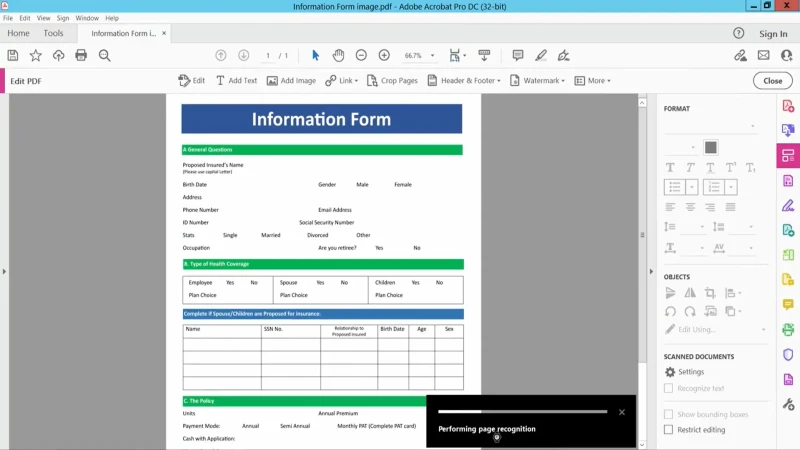
Task: Zoom in with the plus icon
Action: pyautogui.click(x=384, y=55)
